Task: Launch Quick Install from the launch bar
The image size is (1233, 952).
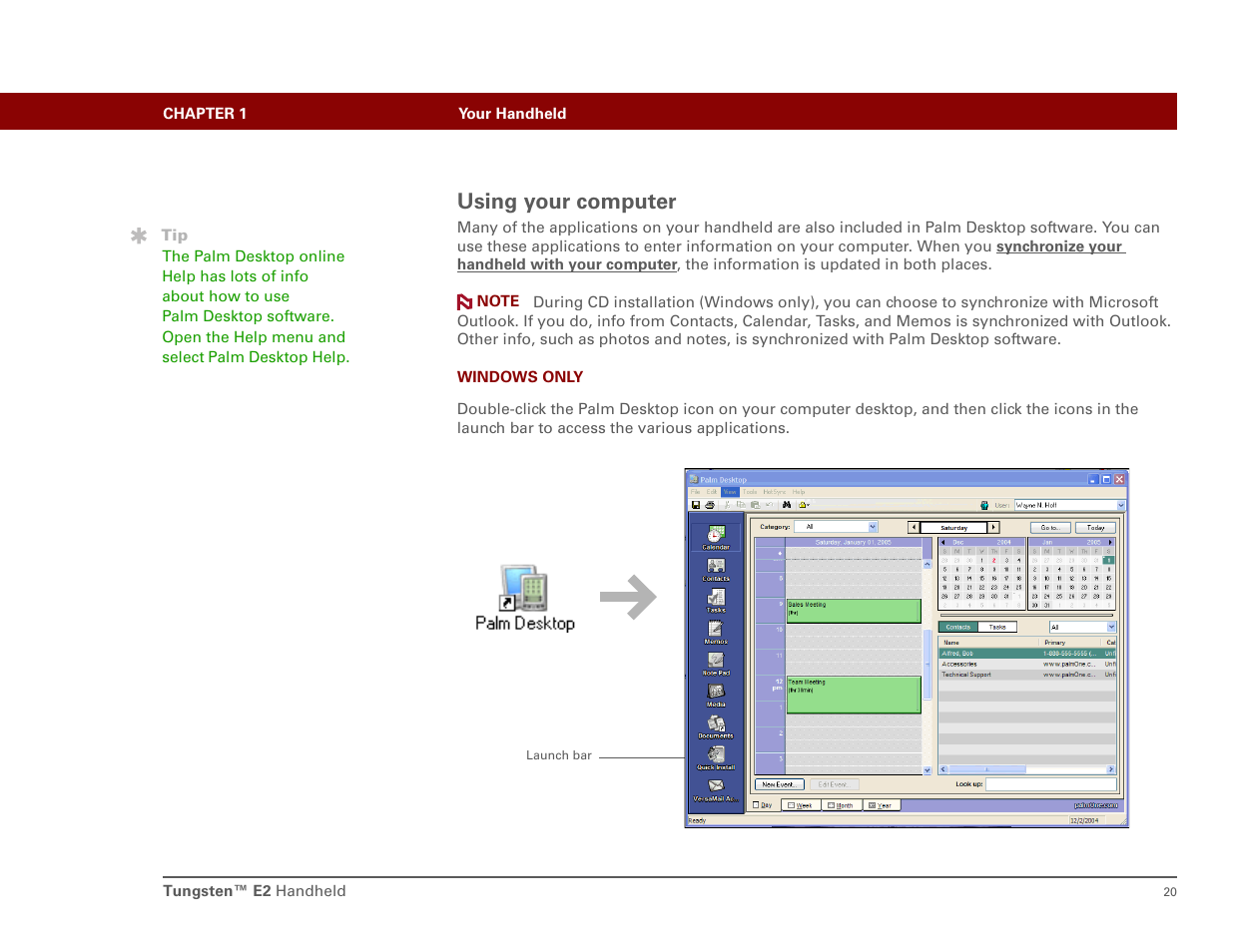Action: coord(716,756)
